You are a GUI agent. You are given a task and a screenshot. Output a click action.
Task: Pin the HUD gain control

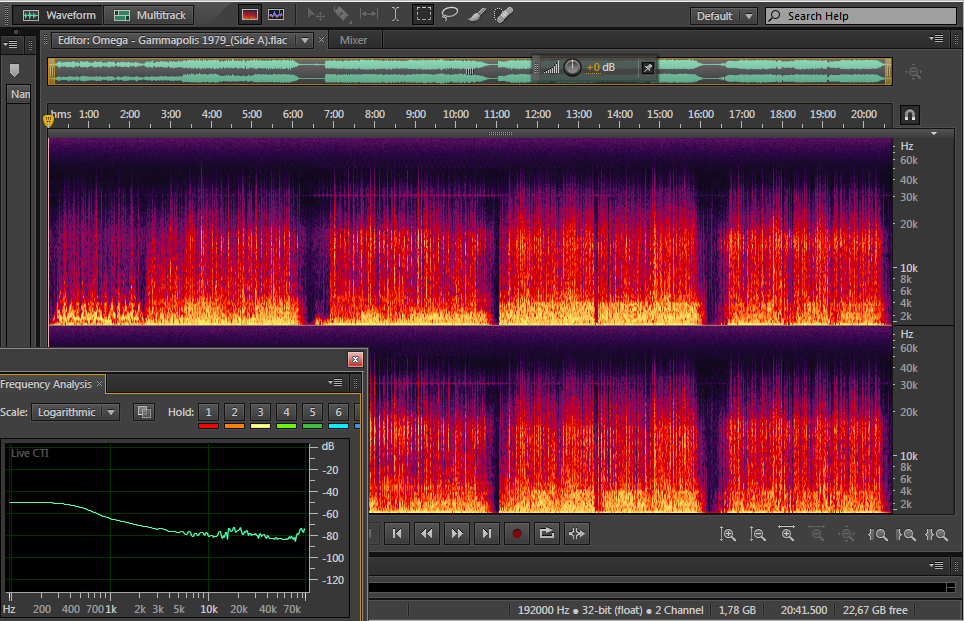point(647,68)
